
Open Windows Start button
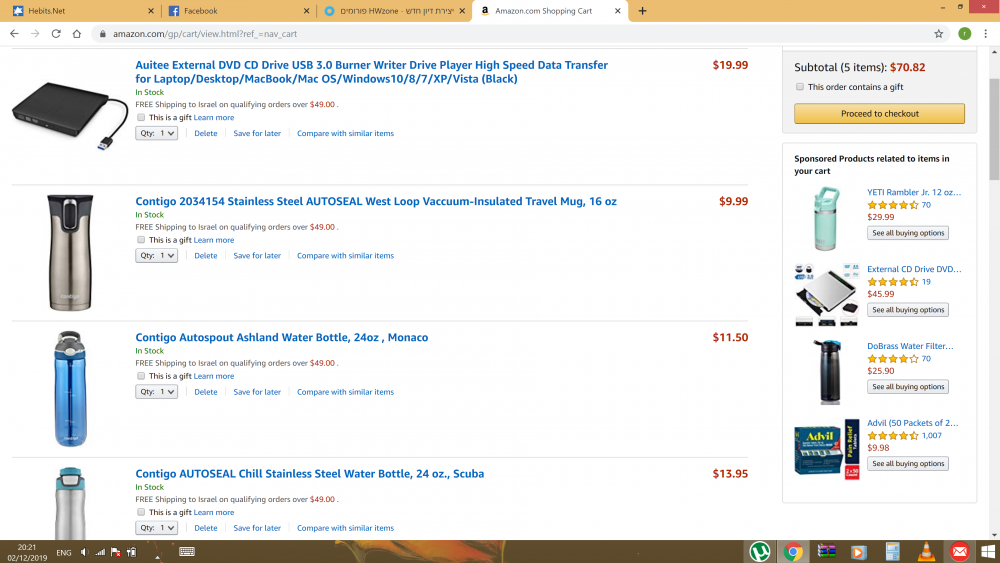pos(989,552)
